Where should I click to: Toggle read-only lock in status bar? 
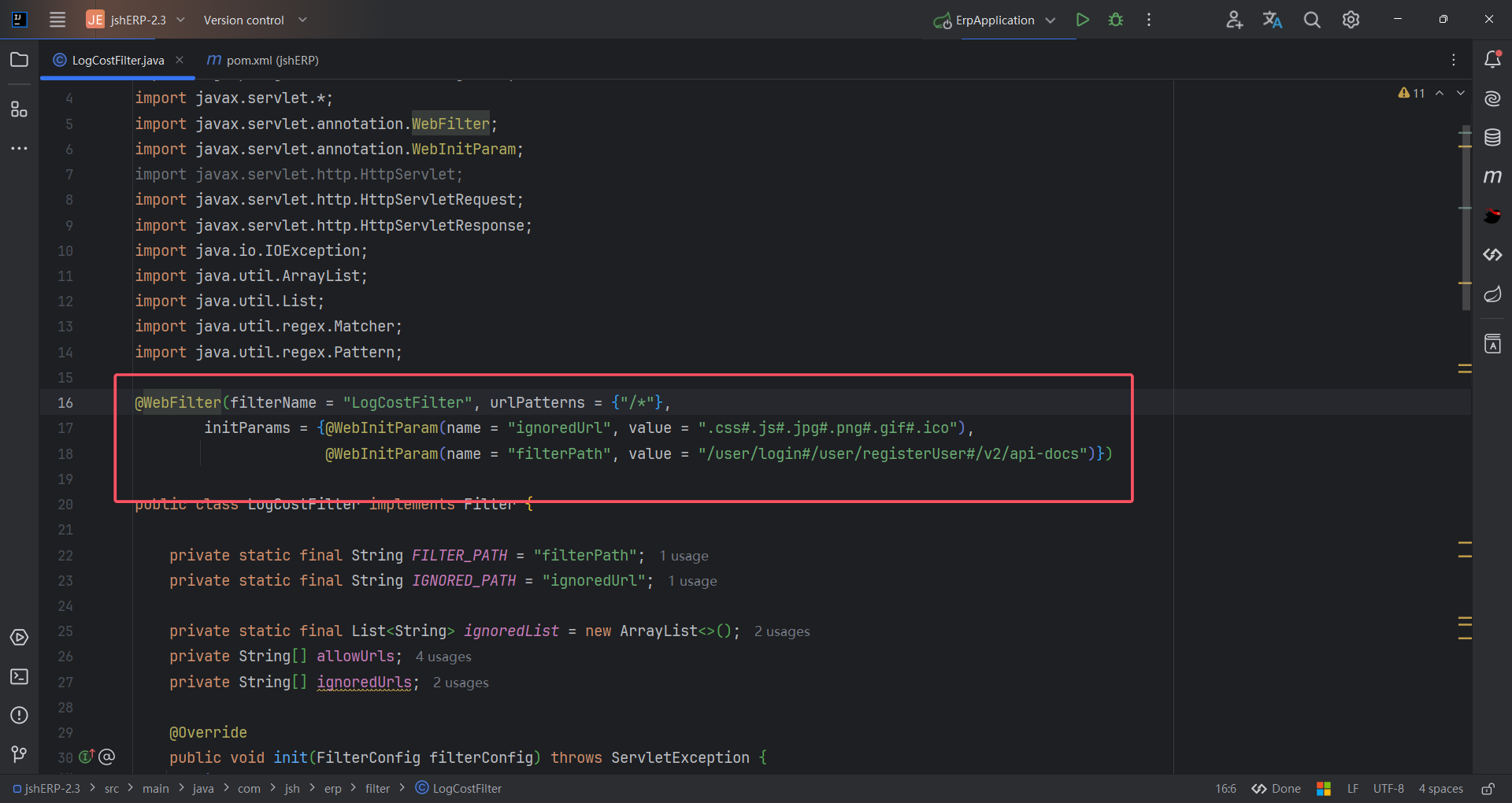pos(1488,788)
